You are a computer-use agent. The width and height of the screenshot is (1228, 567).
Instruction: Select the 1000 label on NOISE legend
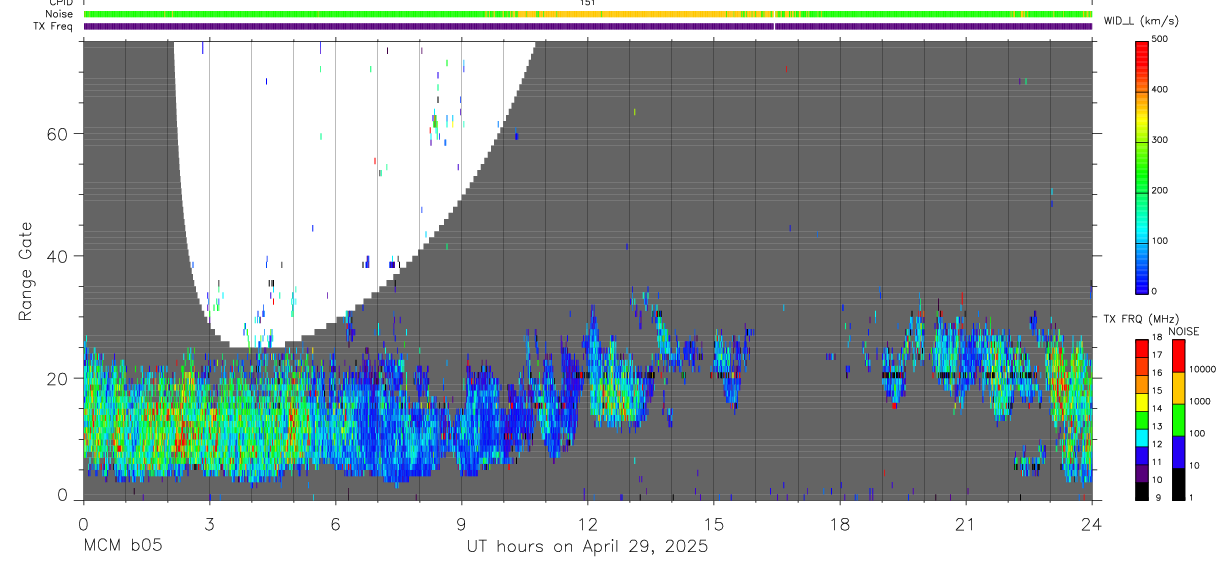[1201, 401]
